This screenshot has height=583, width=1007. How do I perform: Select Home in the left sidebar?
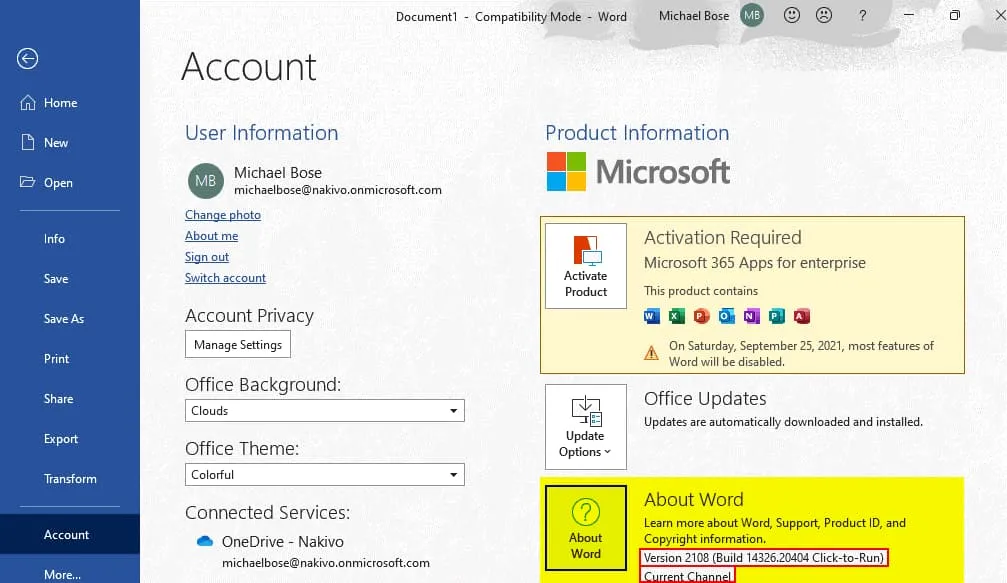[60, 103]
